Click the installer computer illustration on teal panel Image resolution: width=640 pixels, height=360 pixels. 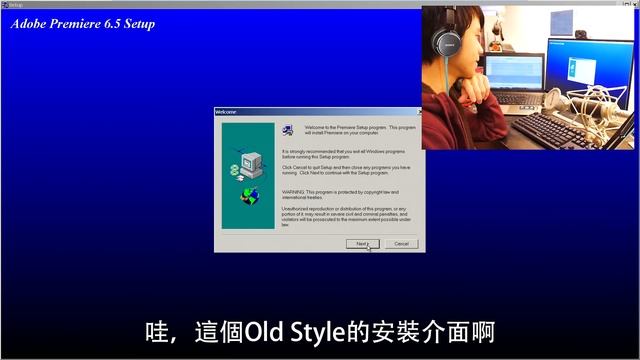pos(247,165)
